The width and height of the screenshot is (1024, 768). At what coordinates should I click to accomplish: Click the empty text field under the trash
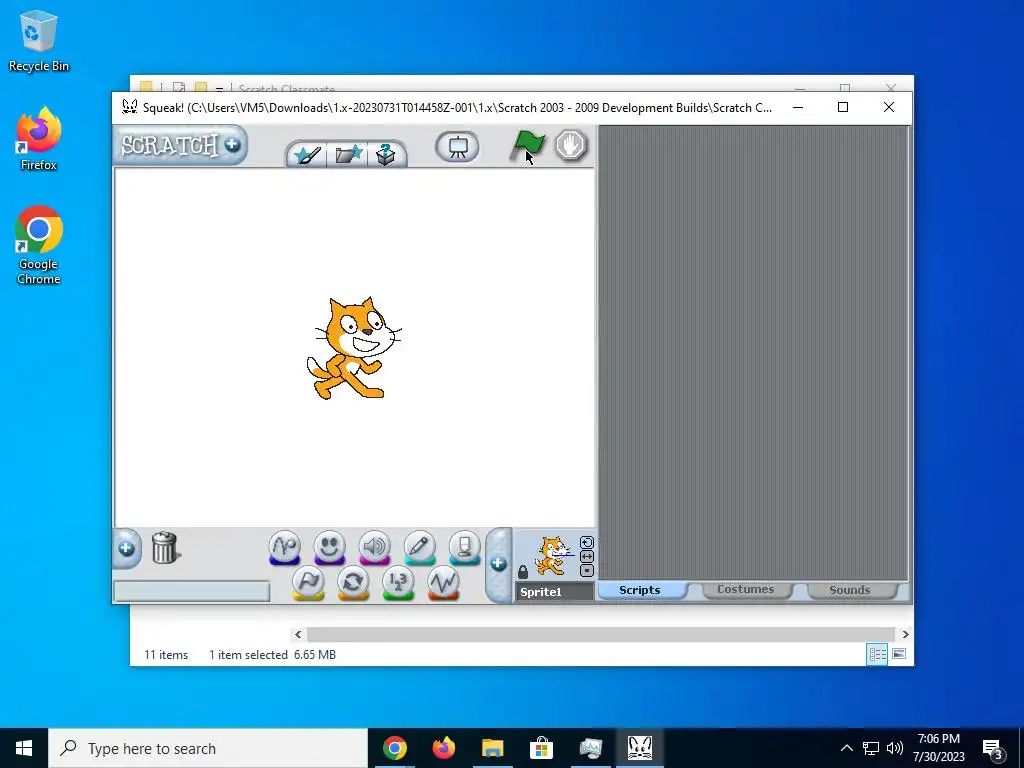coord(192,592)
